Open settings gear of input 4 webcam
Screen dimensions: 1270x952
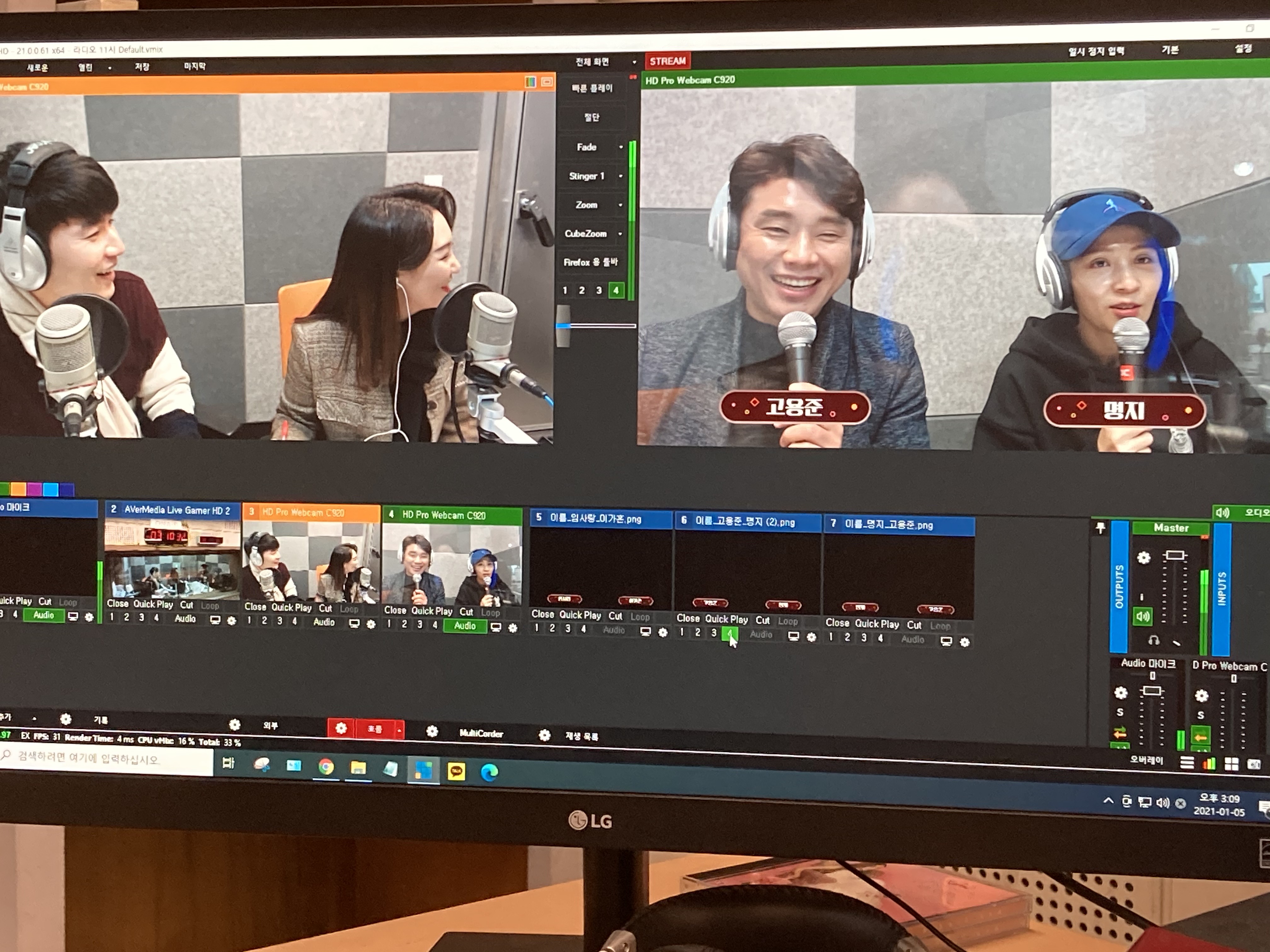pyautogui.click(x=513, y=628)
